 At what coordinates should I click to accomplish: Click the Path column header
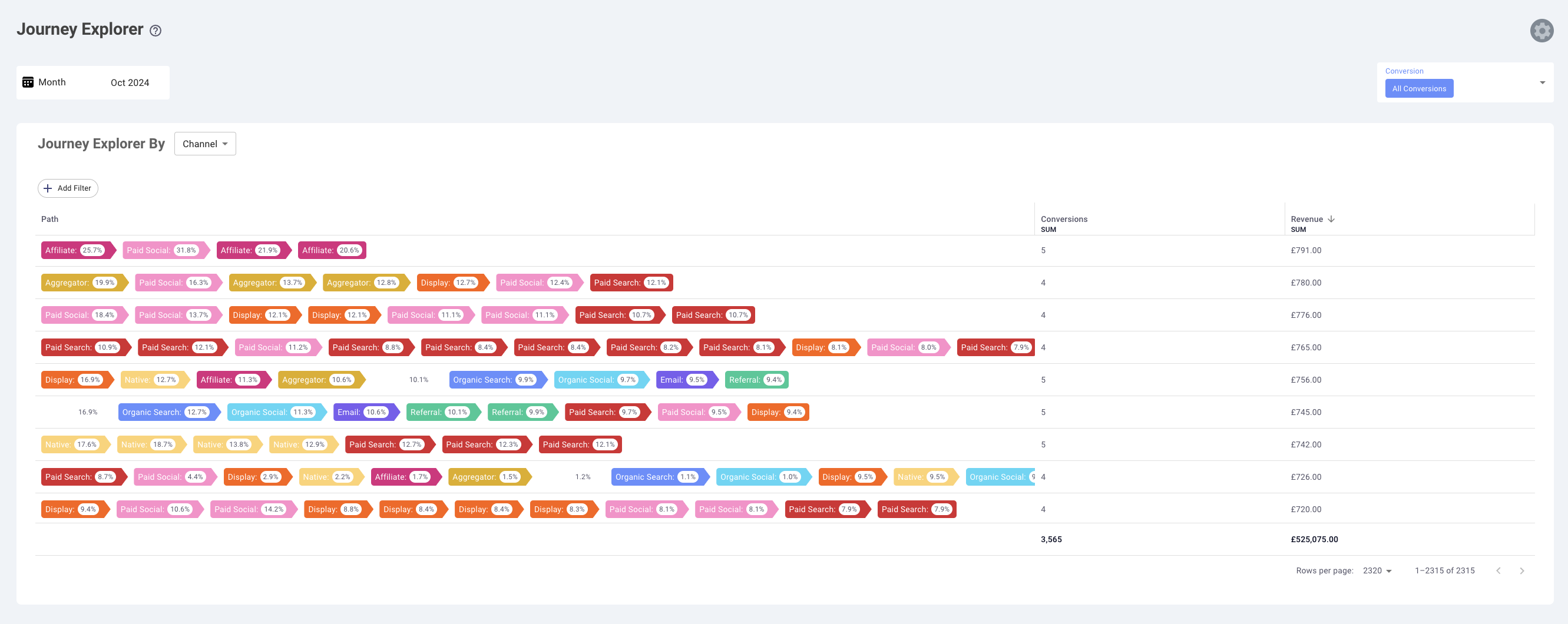point(50,219)
